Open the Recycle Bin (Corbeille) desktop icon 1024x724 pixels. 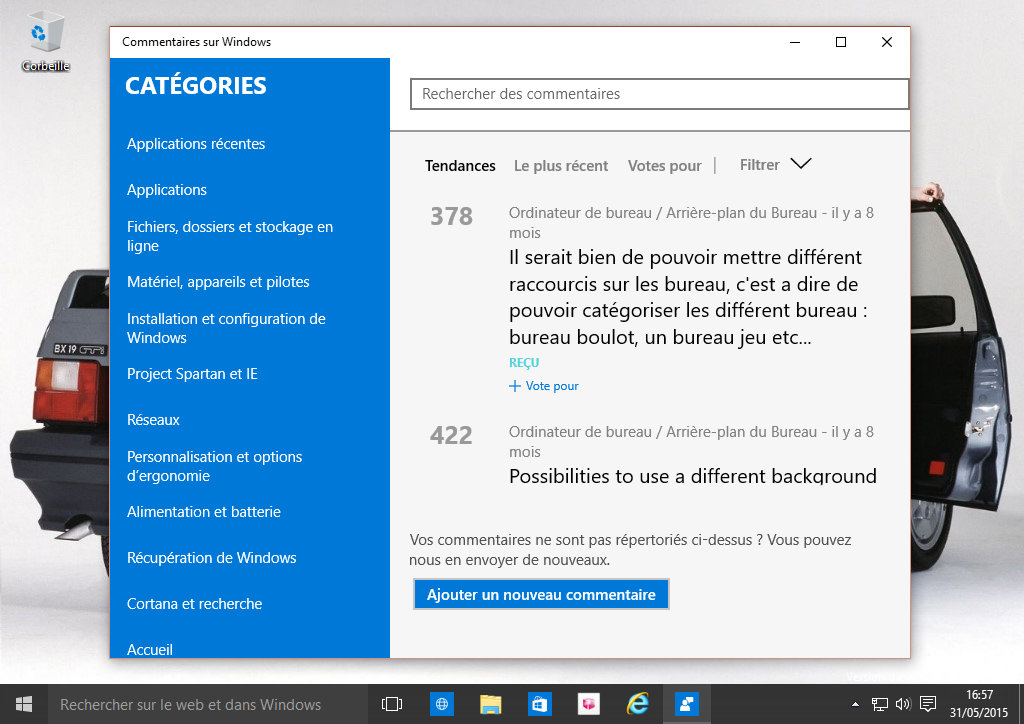click(x=44, y=40)
